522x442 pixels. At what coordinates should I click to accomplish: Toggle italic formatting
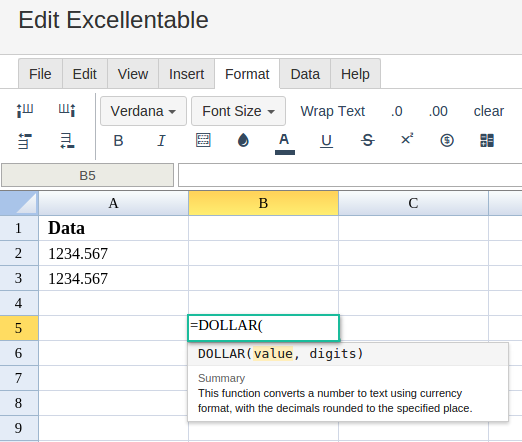pyautogui.click(x=161, y=141)
